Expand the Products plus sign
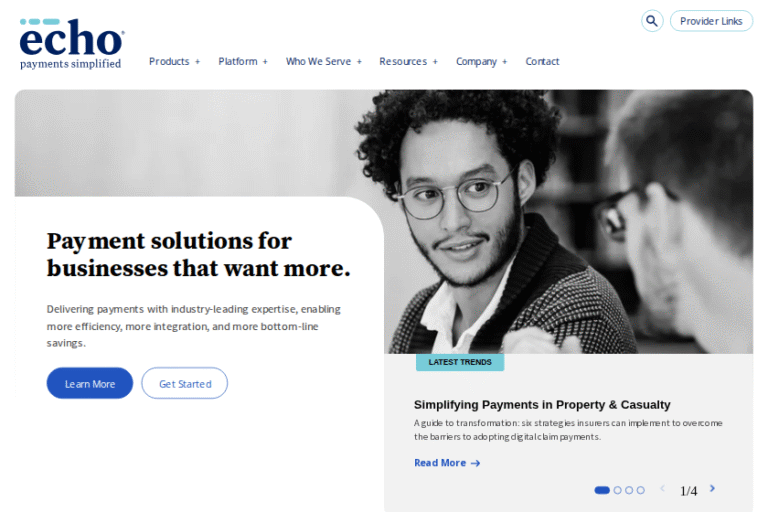 click(x=197, y=62)
